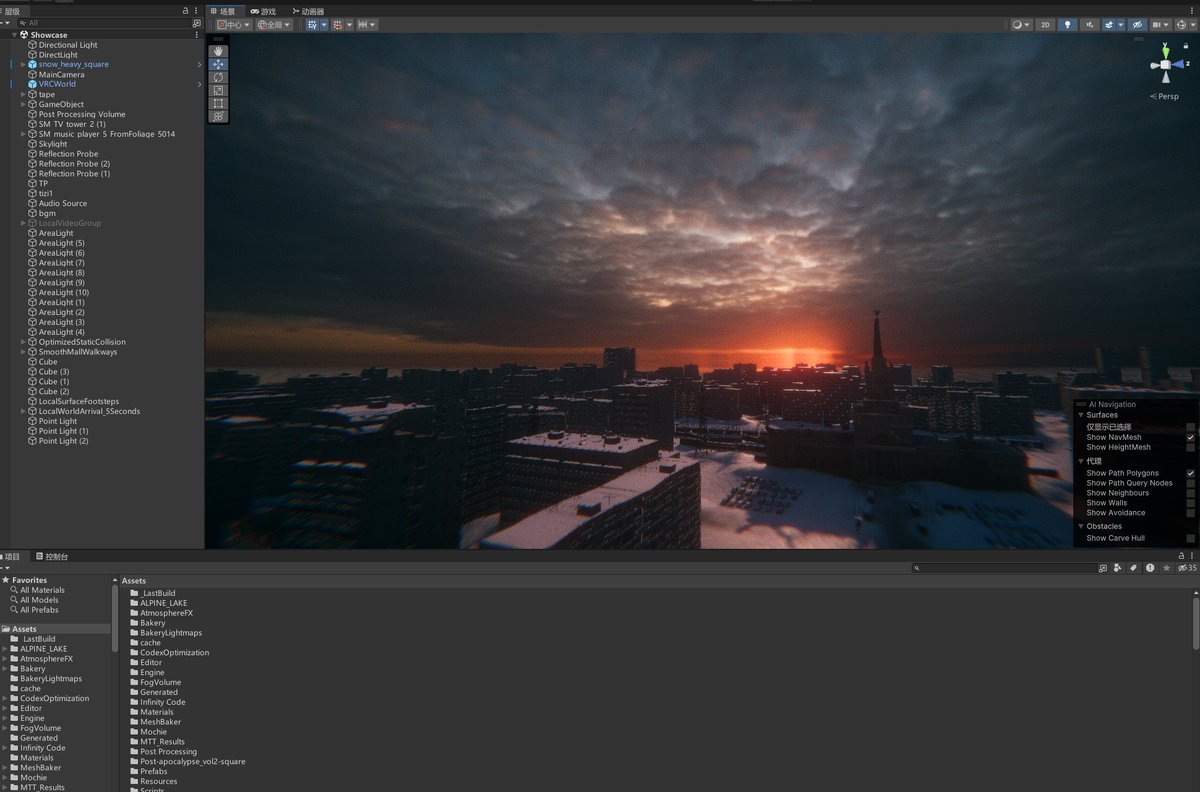Click the Project panel search field
The image size is (1200, 792).
click(x=1003, y=568)
